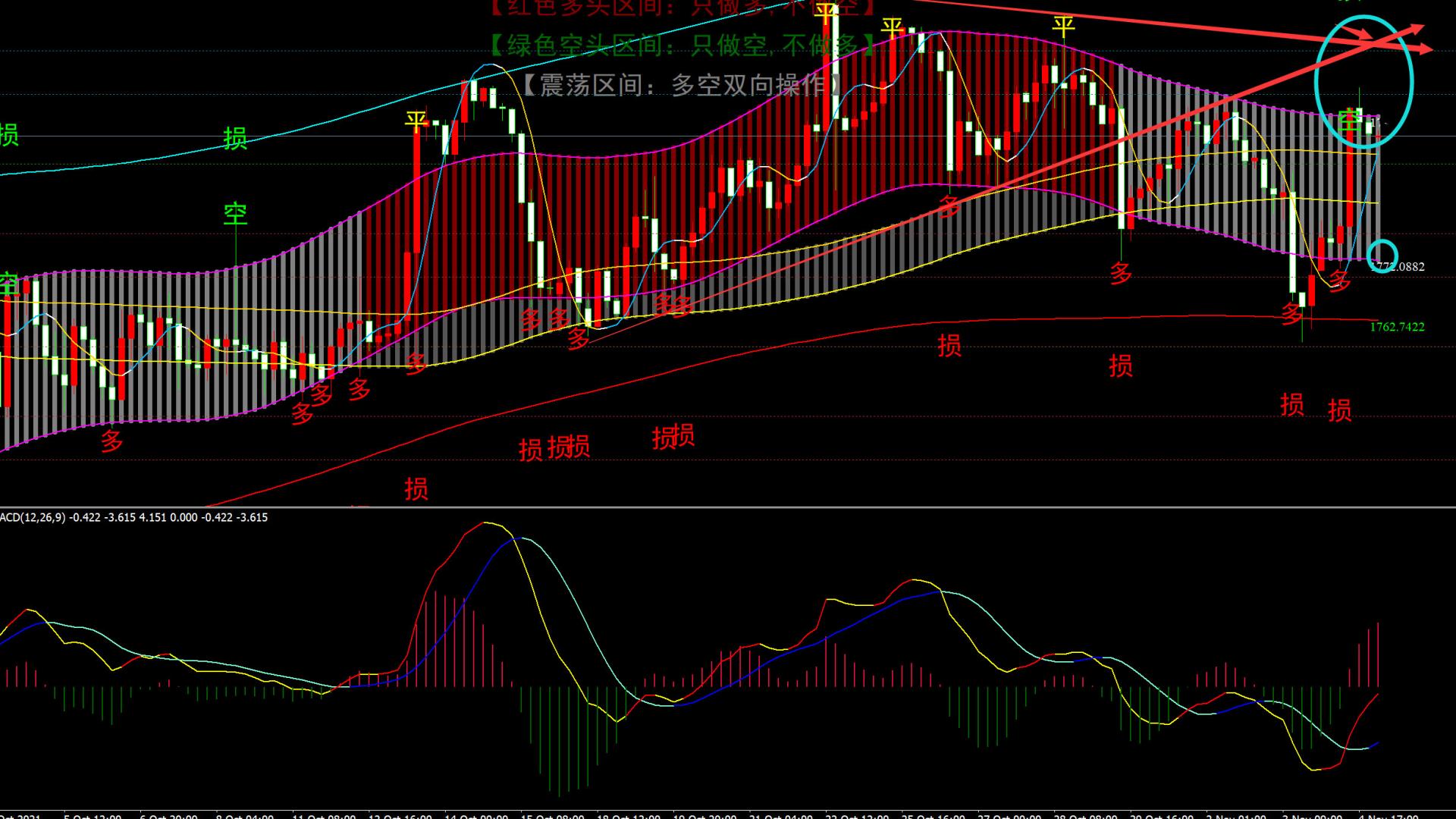1456x819 pixels.
Task: Click the green 空 signal above 8 Oct
Action: pyautogui.click(x=235, y=214)
